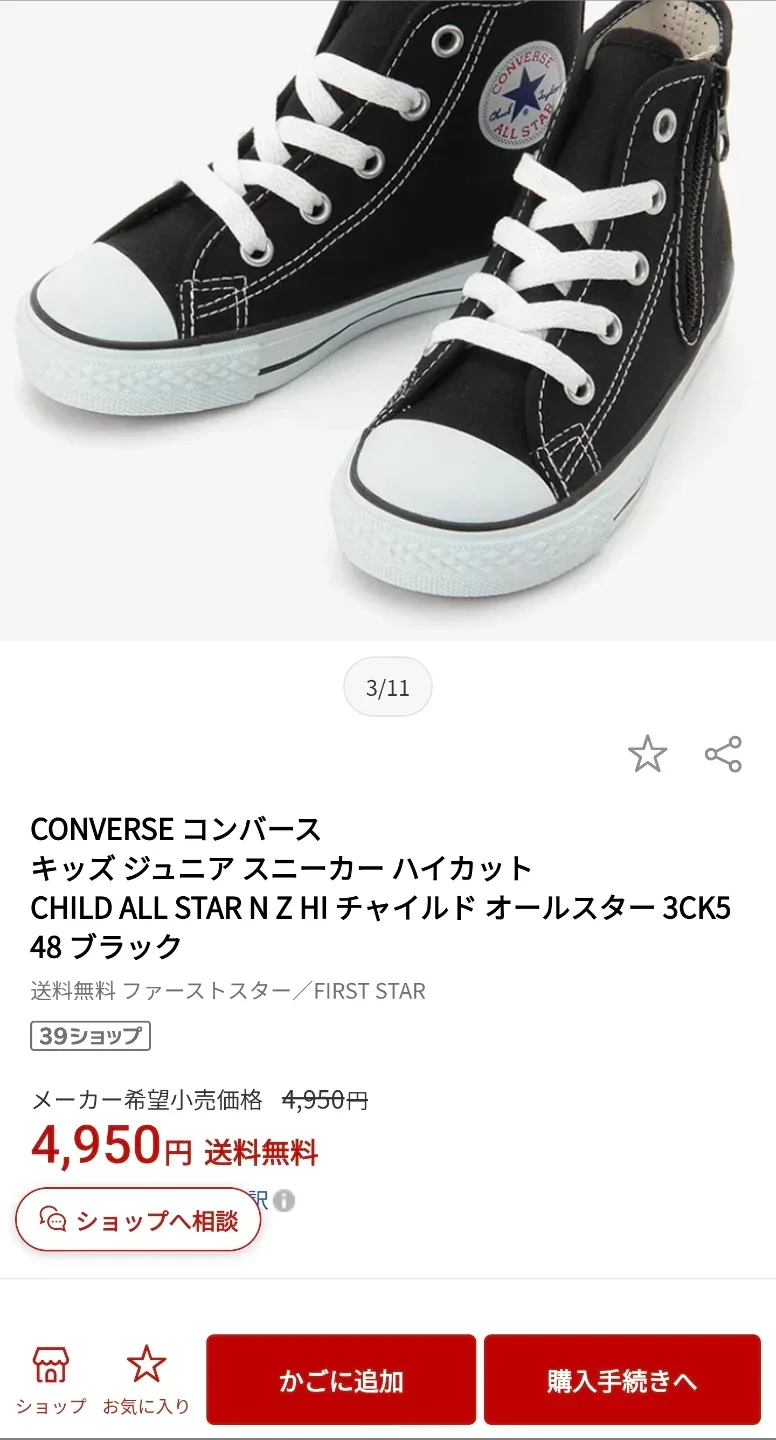Tap the red 4,950円 price
The width and height of the screenshot is (776, 1440).
pyautogui.click(x=111, y=1145)
